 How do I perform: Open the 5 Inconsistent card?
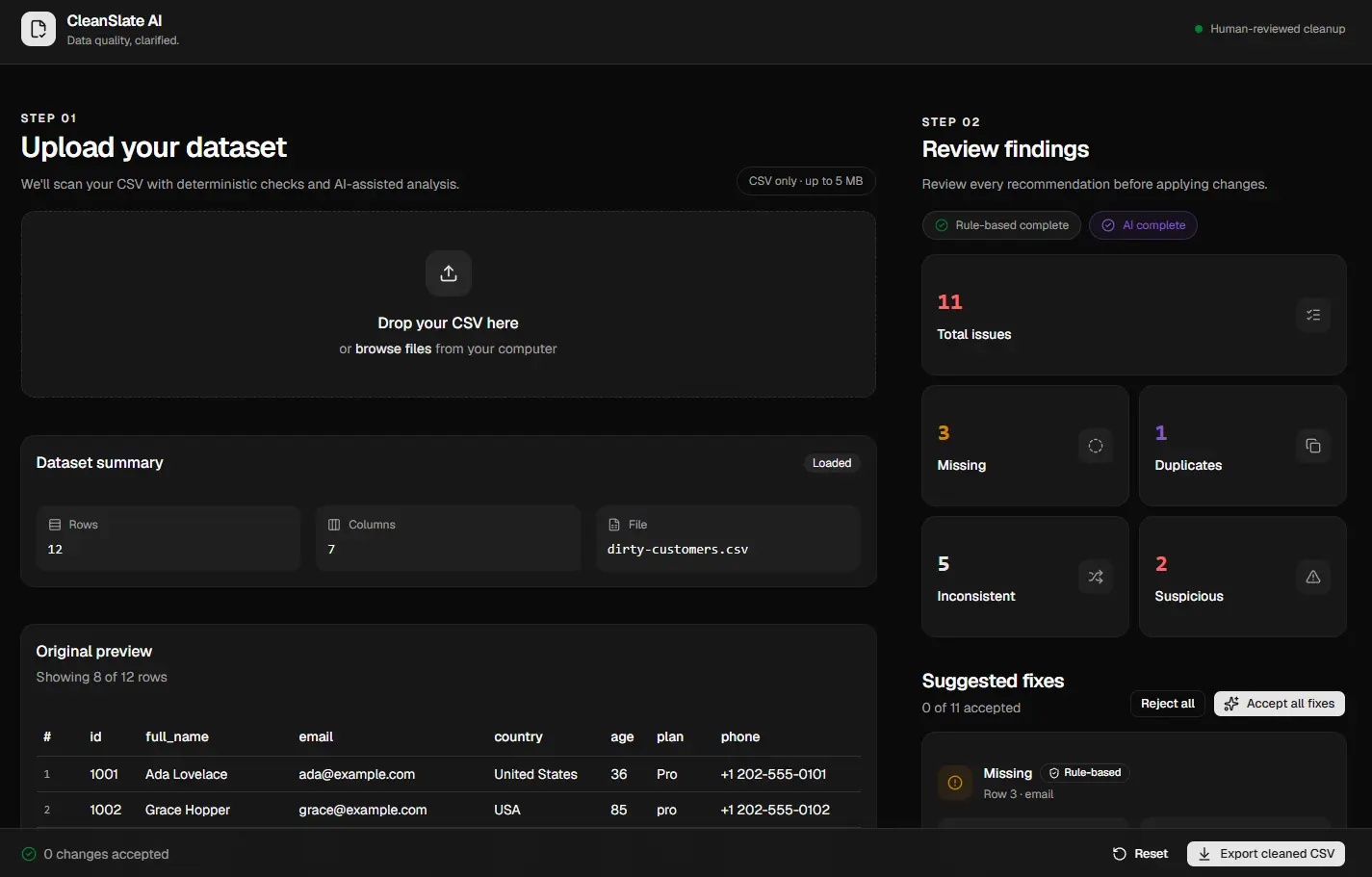click(1024, 577)
